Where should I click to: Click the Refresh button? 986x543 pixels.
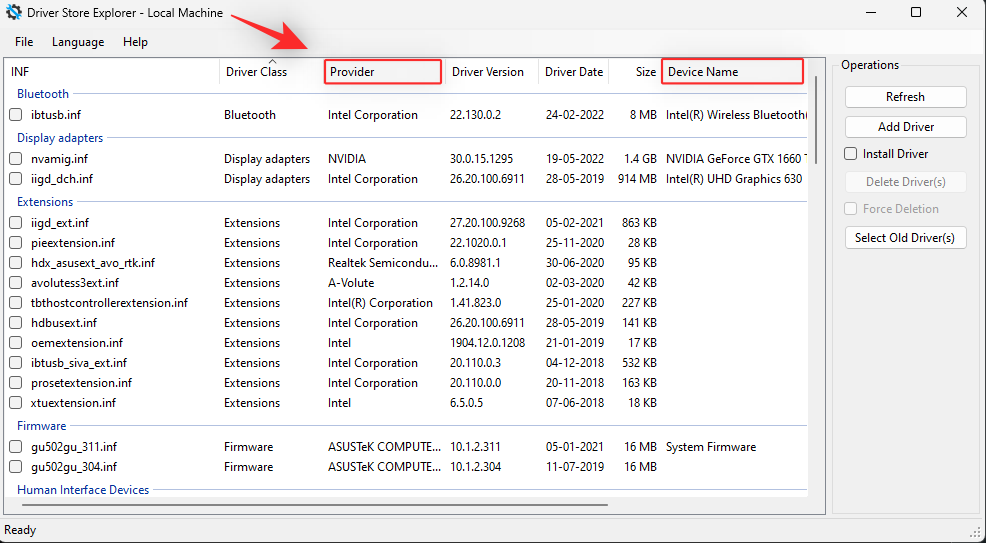click(906, 97)
